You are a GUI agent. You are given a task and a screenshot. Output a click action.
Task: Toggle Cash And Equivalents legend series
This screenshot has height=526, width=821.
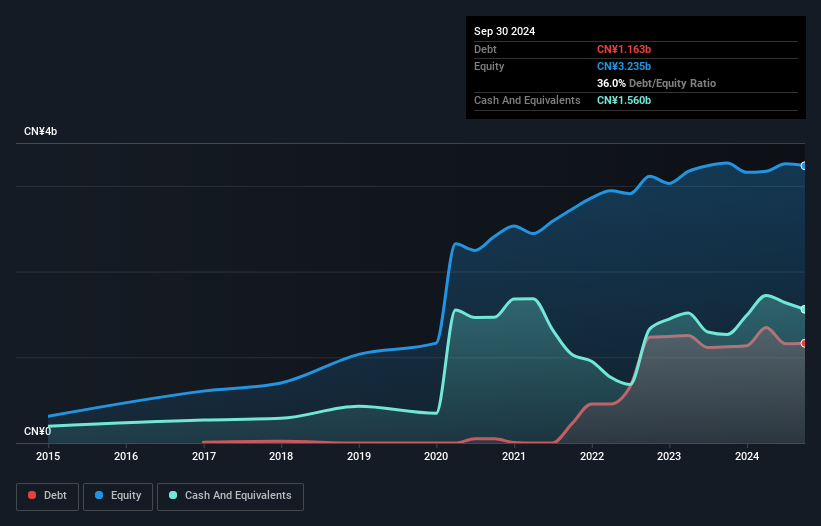click(x=230, y=496)
